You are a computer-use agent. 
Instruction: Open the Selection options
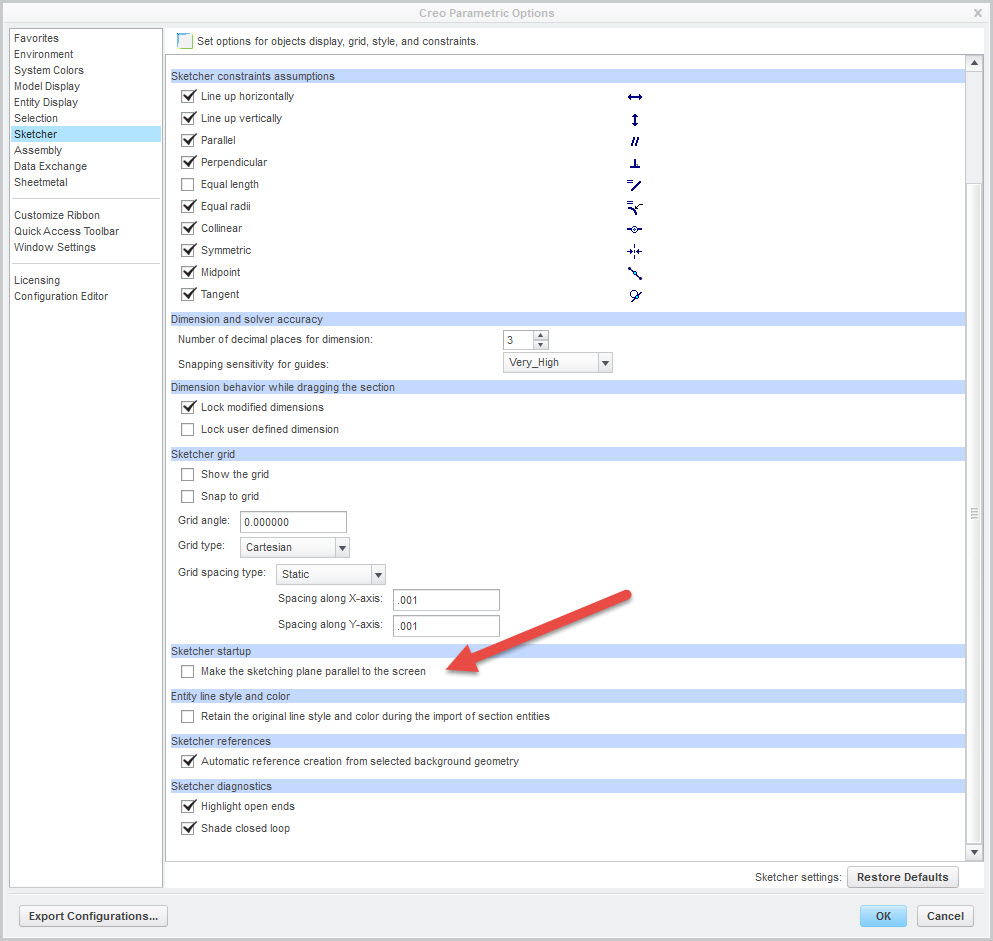coord(35,118)
